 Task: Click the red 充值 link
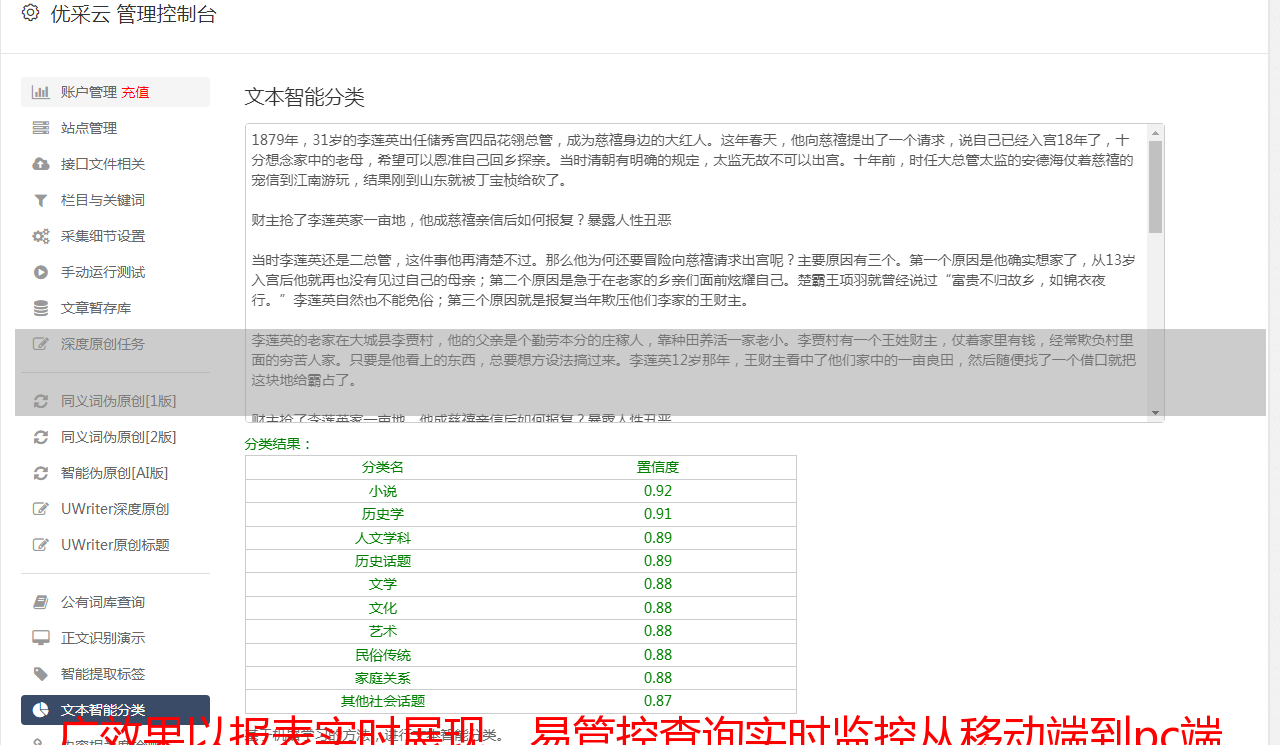[136, 92]
